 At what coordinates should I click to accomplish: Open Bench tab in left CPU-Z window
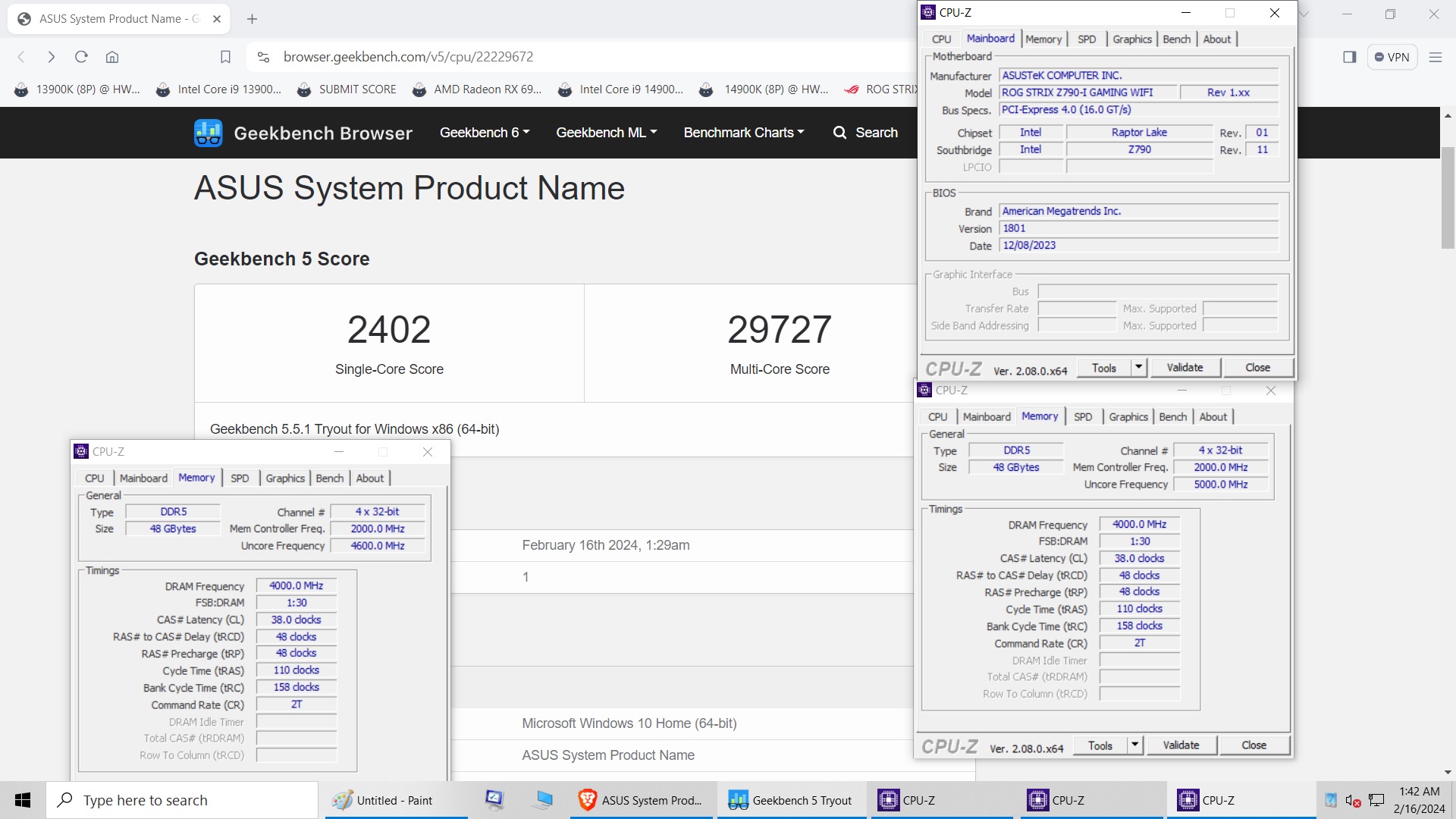pyautogui.click(x=330, y=479)
